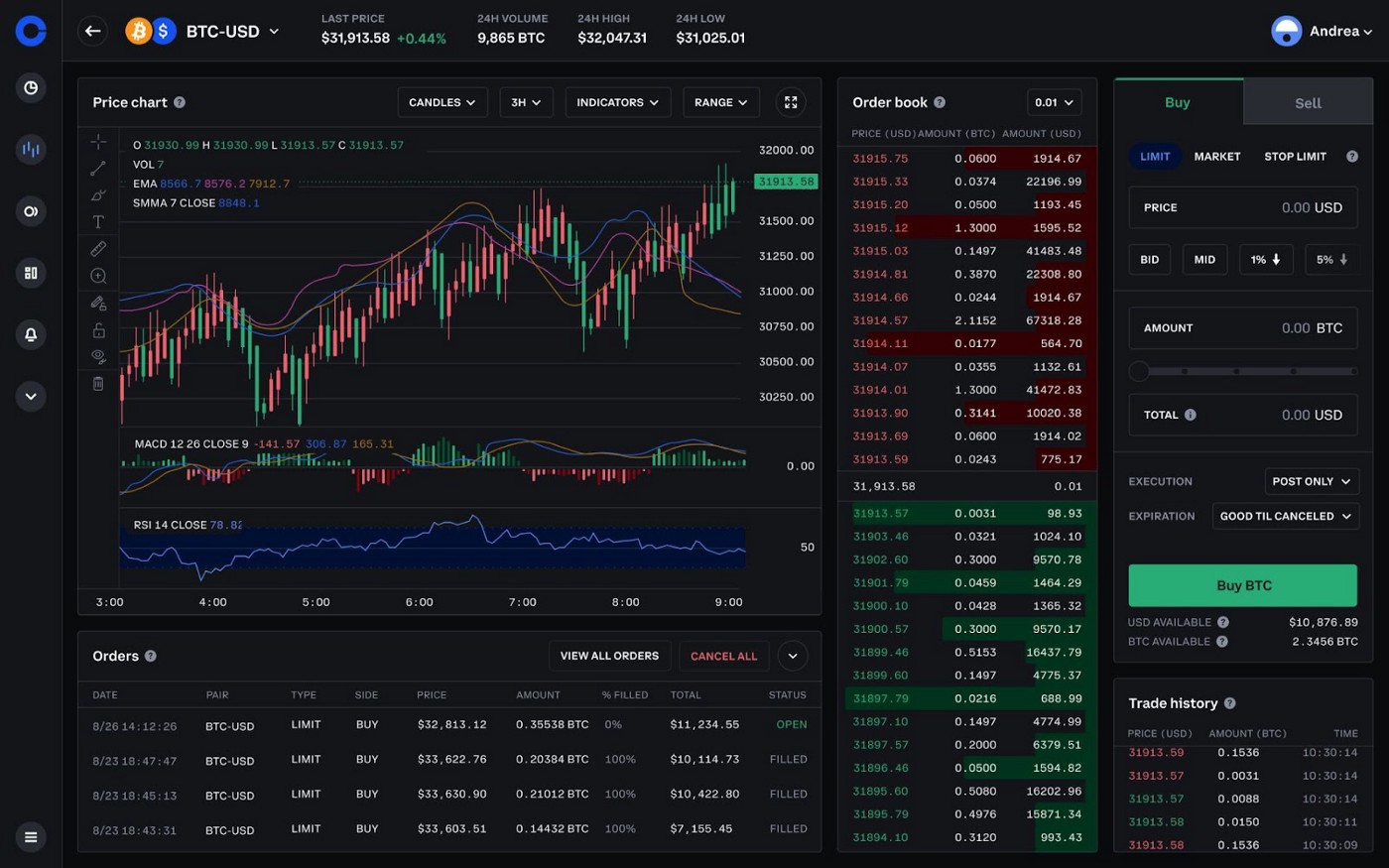Switch to the Sell tab
The height and width of the screenshot is (868, 1389).
click(1307, 102)
